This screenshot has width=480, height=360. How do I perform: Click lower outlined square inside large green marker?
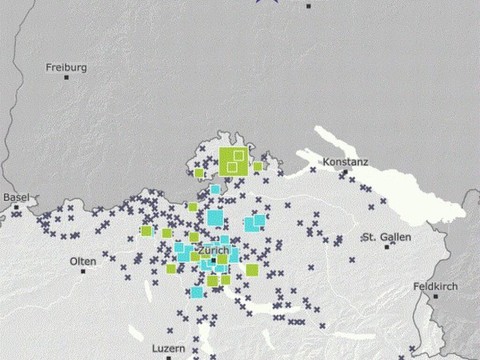click(x=232, y=167)
